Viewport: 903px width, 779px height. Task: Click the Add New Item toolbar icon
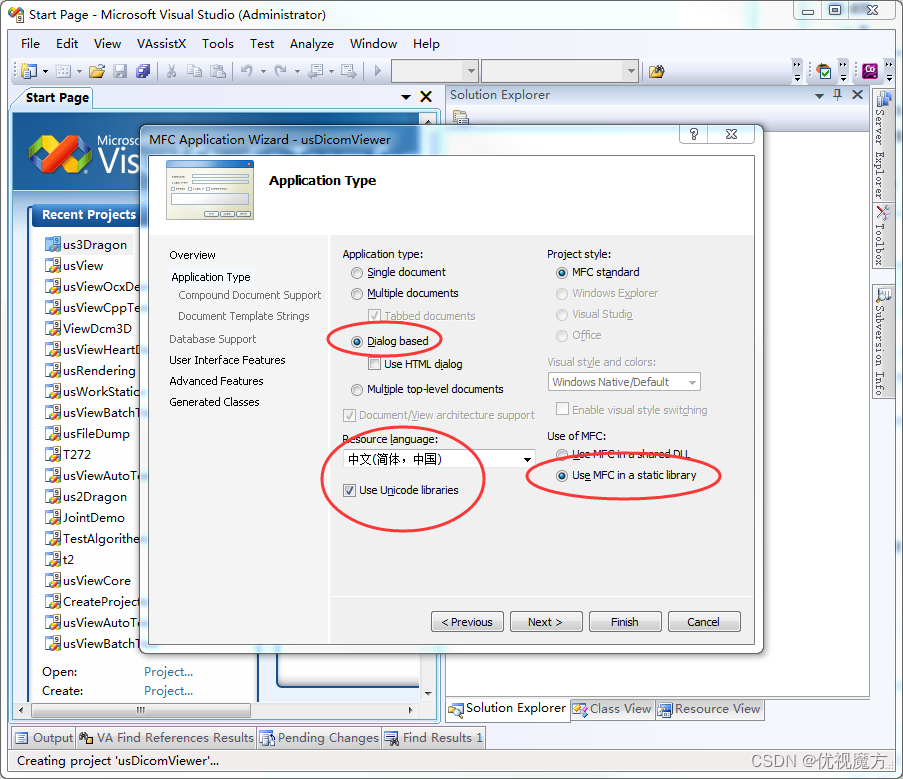(63, 71)
